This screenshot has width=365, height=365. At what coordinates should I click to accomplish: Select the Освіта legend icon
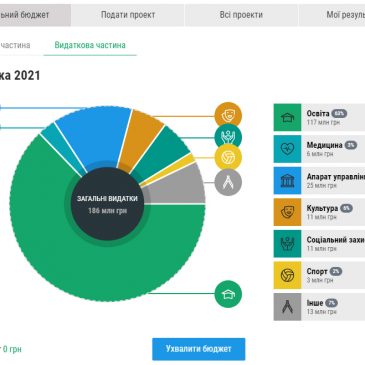tap(287, 117)
